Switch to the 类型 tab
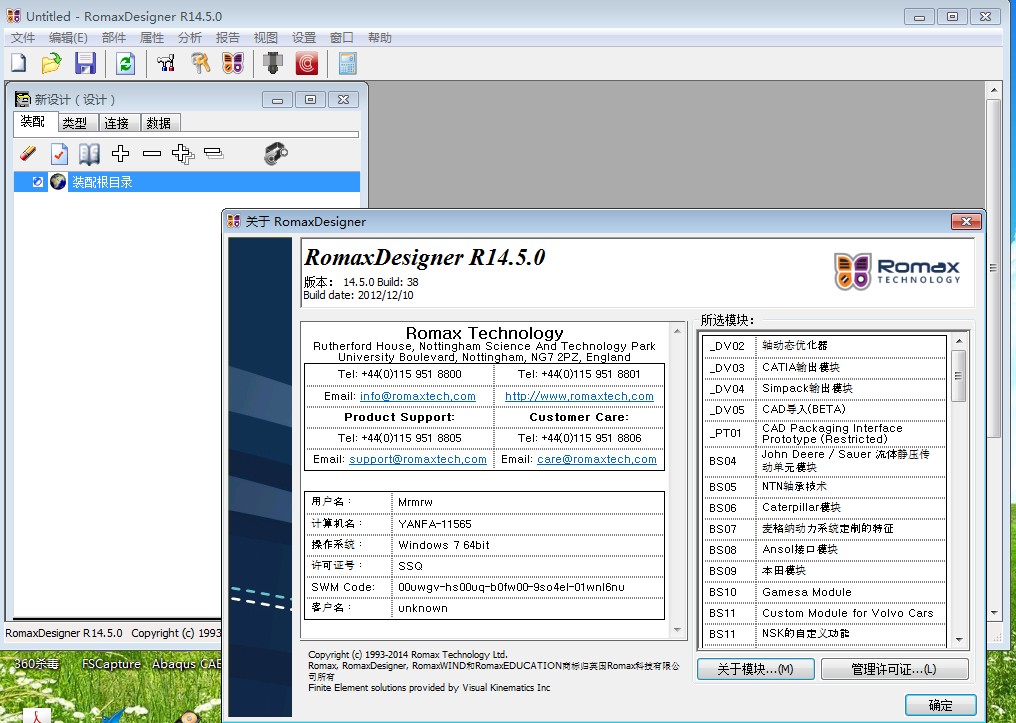 click(x=76, y=123)
